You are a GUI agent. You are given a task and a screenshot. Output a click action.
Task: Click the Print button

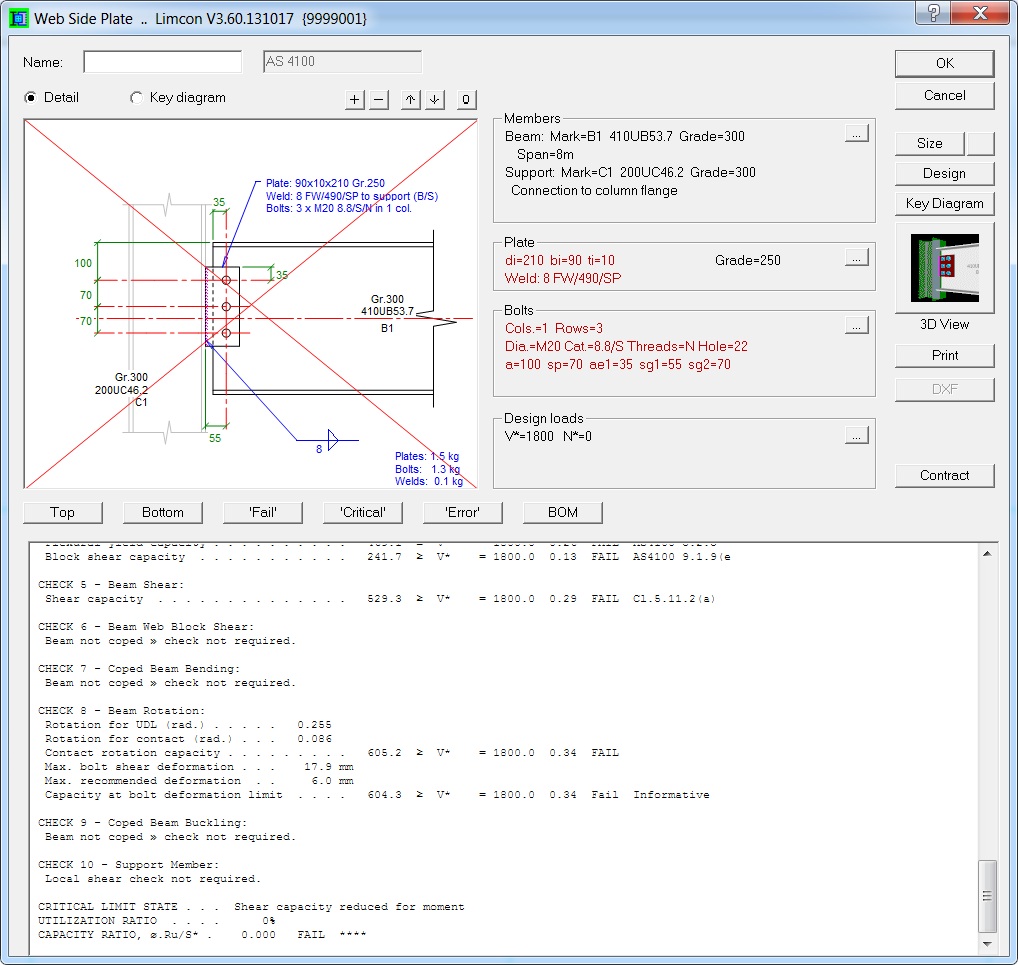944,355
